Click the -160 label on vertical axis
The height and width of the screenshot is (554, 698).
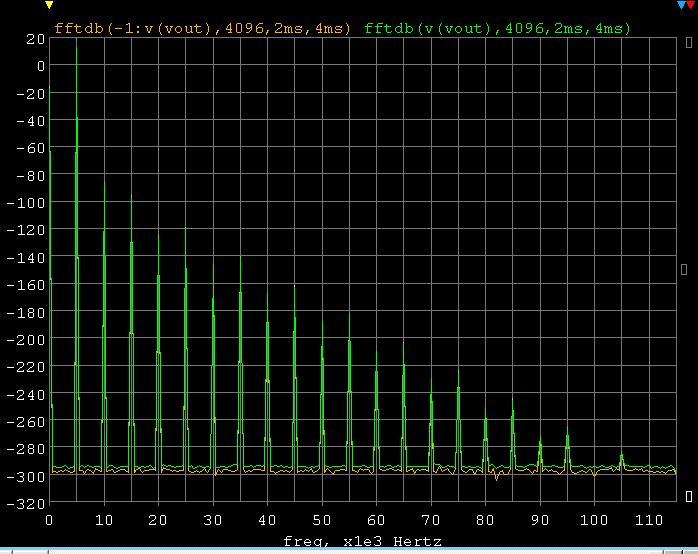(x=26, y=285)
